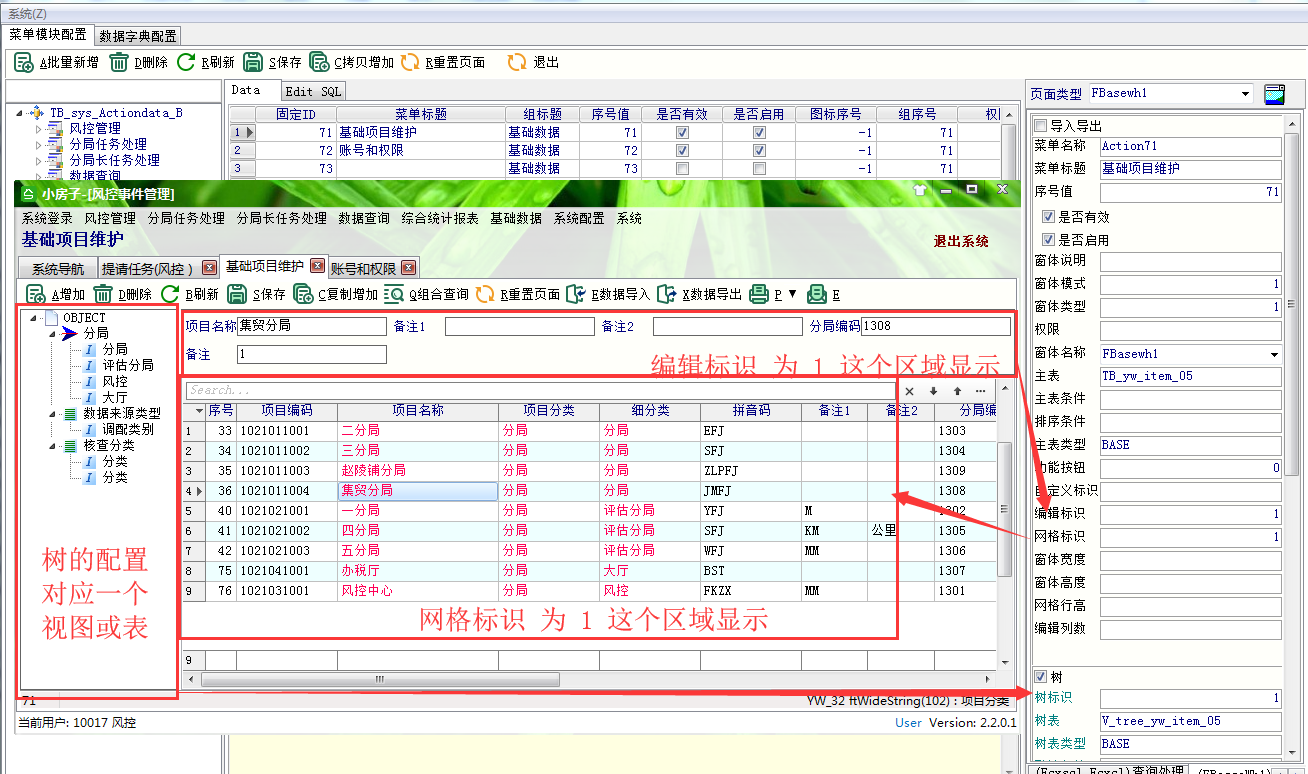Toggle the 是否启用 checkbox in row 72 of the Data grid

[x=760, y=150]
